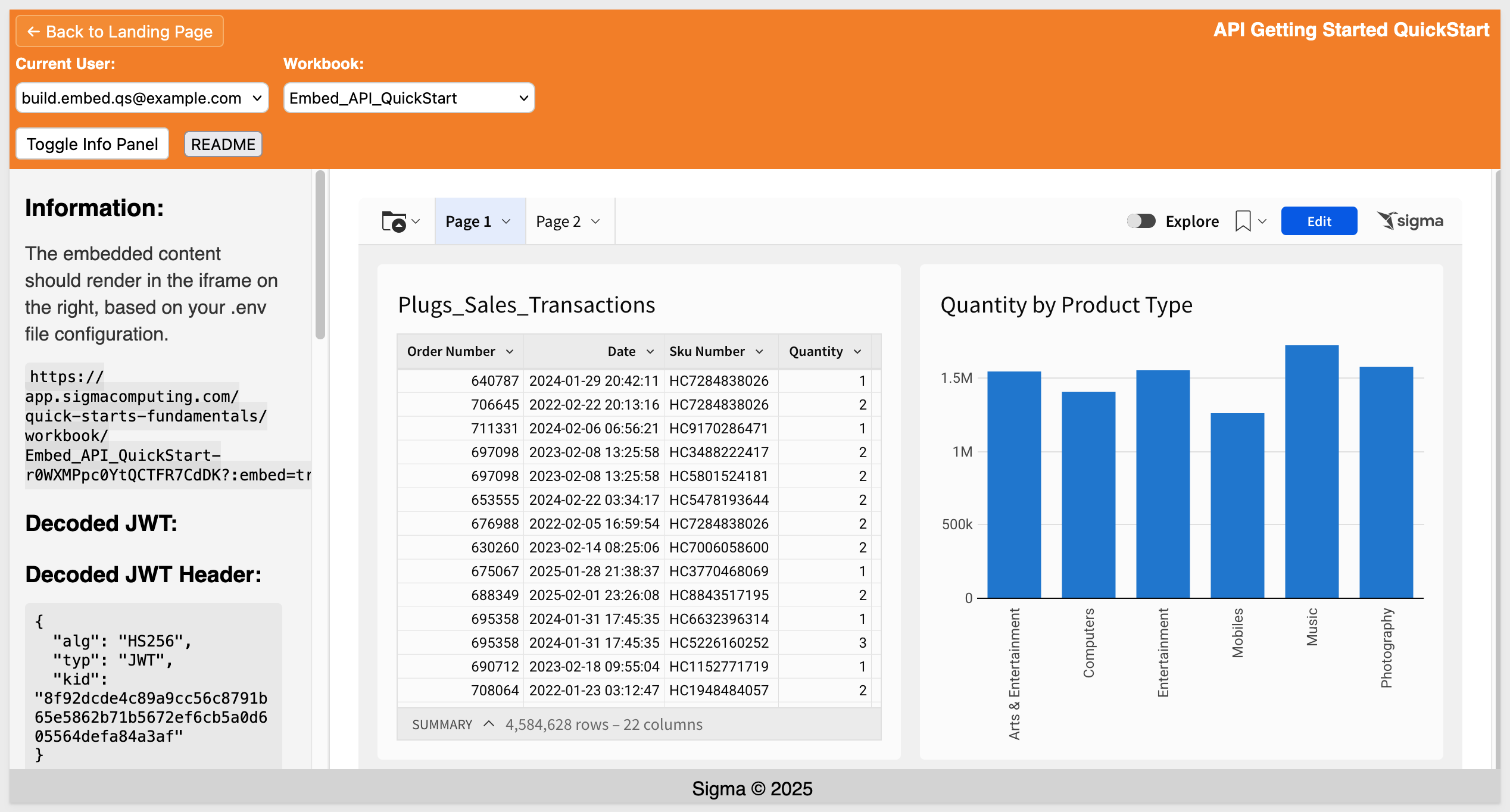Select Sku cell HC6632396314

[721, 619]
